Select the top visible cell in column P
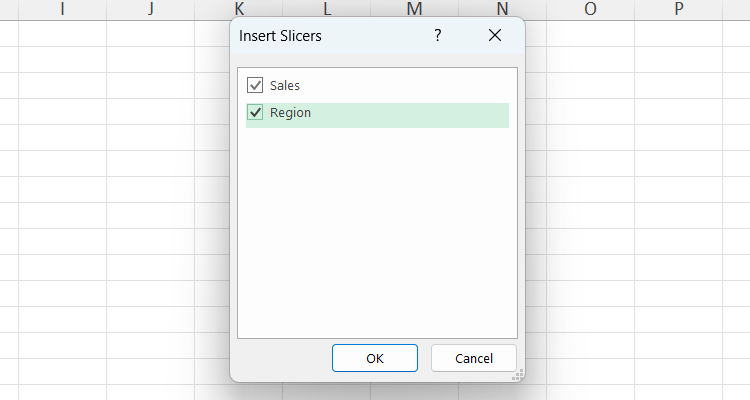Image resolution: width=750 pixels, height=400 pixels. point(678,33)
